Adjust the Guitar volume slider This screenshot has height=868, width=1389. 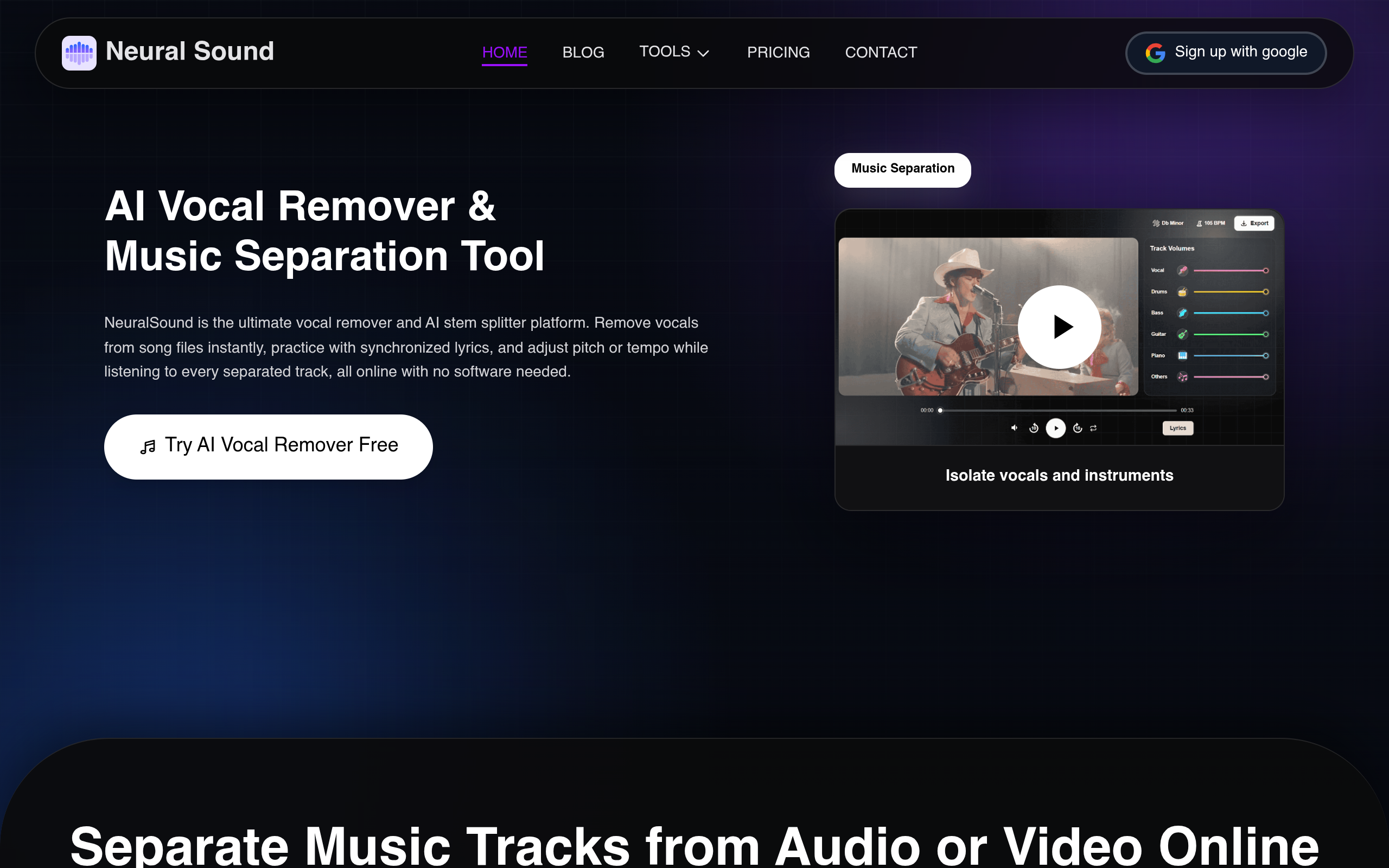coord(1231,334)
